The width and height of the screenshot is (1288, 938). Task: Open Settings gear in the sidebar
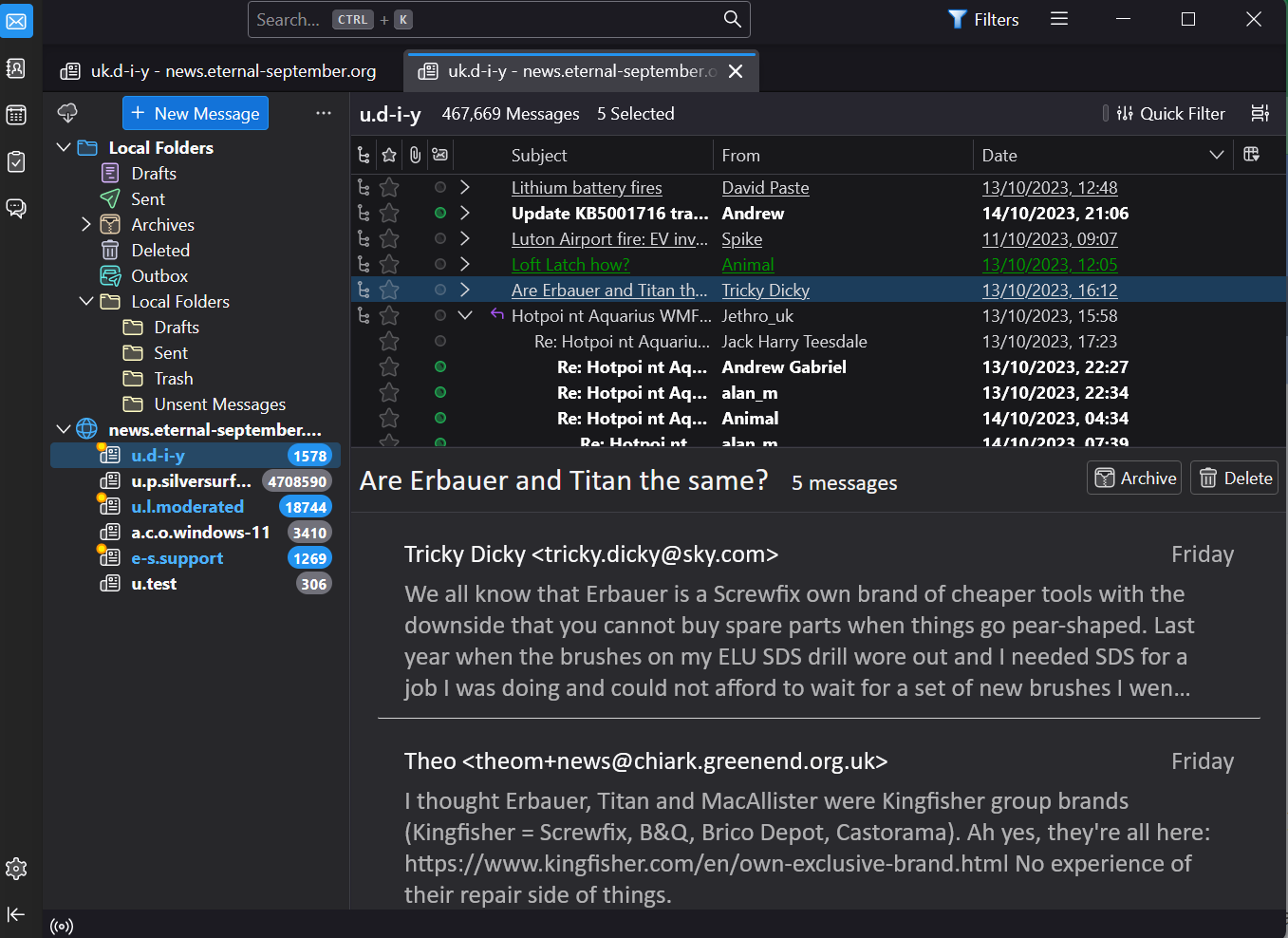pos(16,868)
